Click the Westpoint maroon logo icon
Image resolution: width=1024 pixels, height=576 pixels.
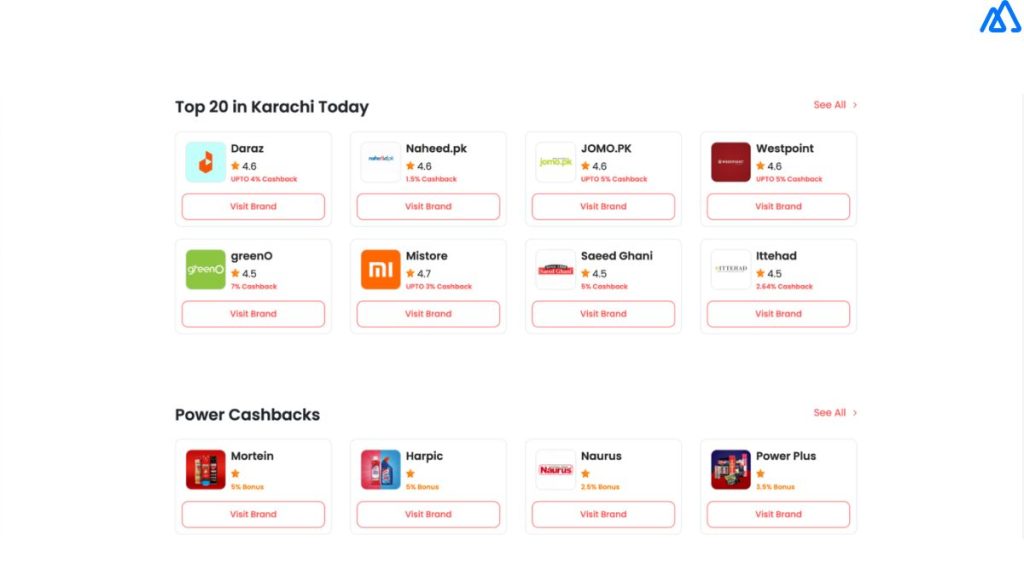730,162
